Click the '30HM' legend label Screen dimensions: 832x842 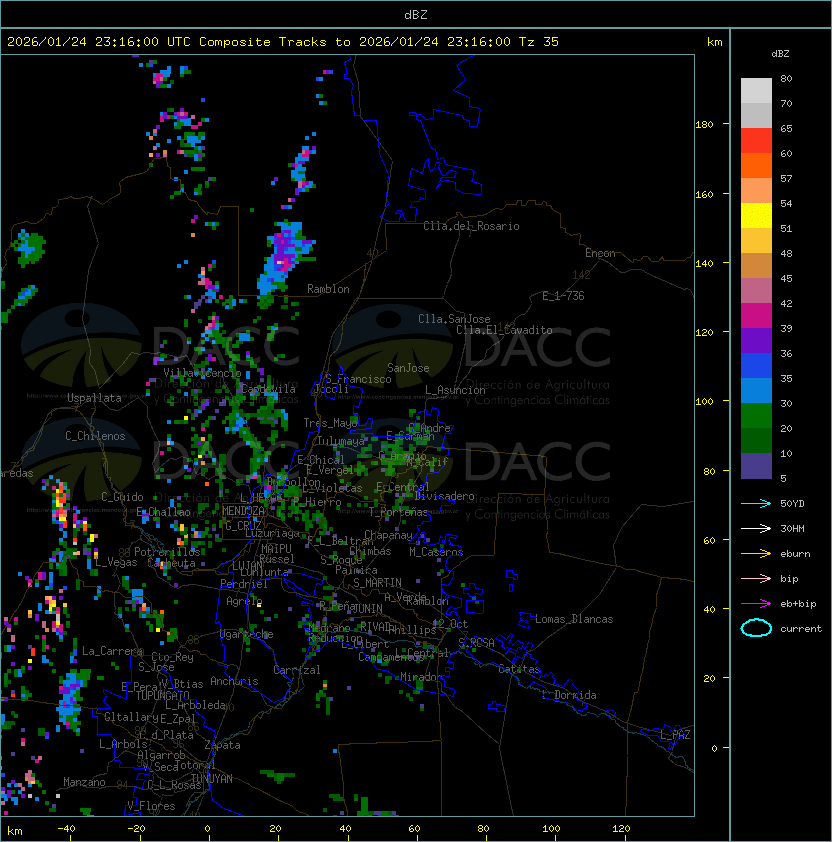(792, 528)
